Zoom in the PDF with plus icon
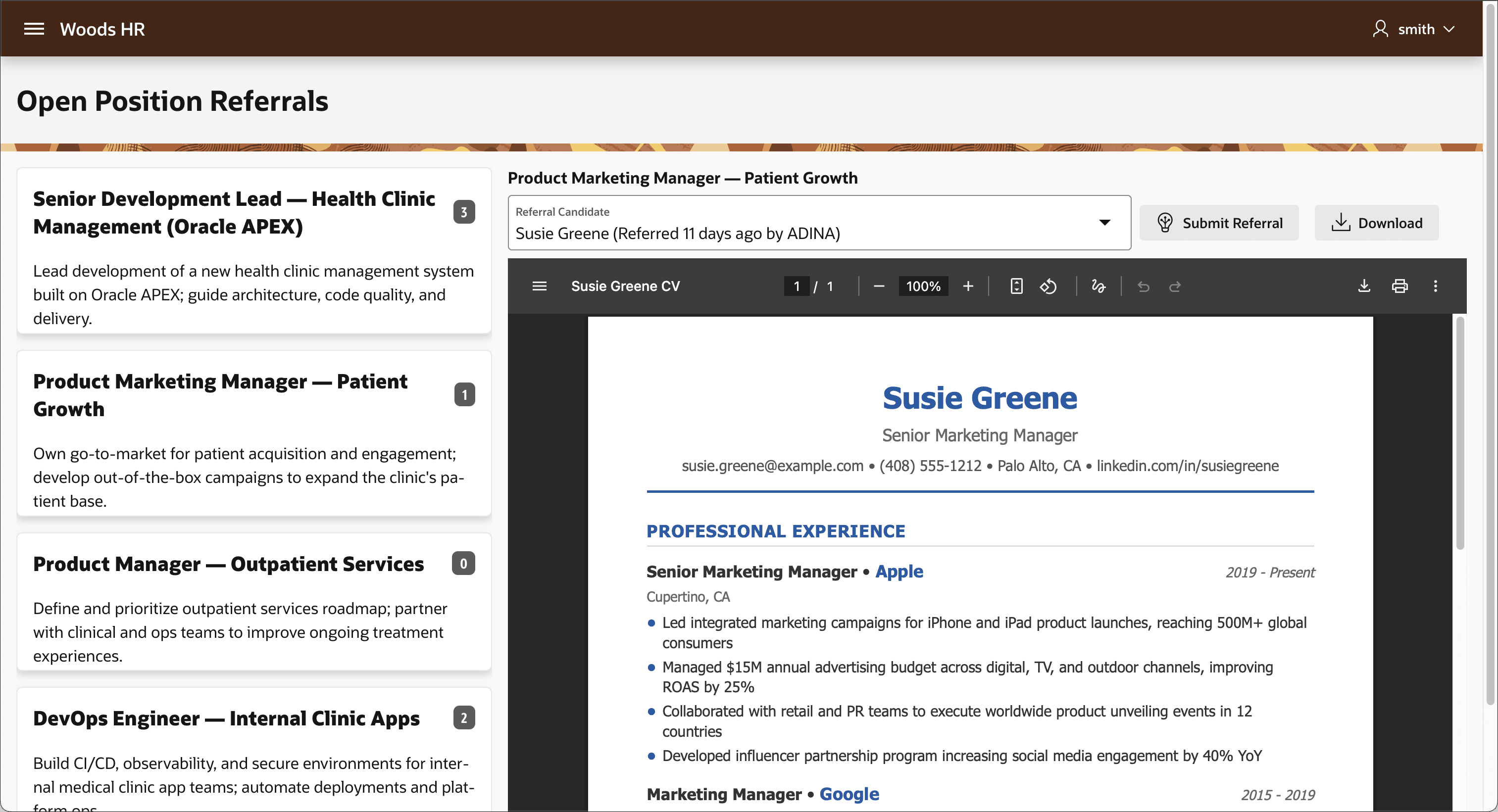 pos(968,286)
